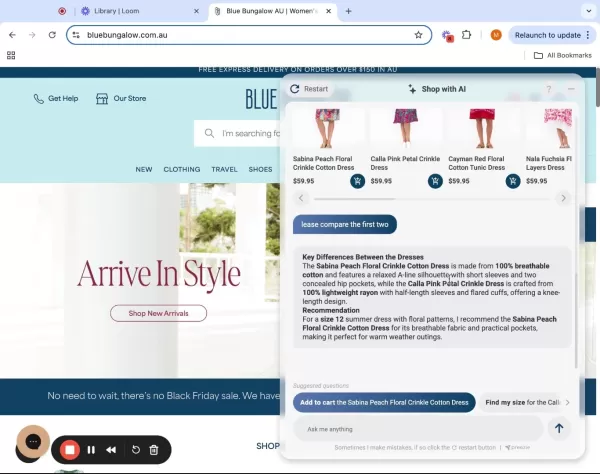This screenshot has width=600, height=474.
Task: Close the Library | Loom tab
Action: pos(196,11)
